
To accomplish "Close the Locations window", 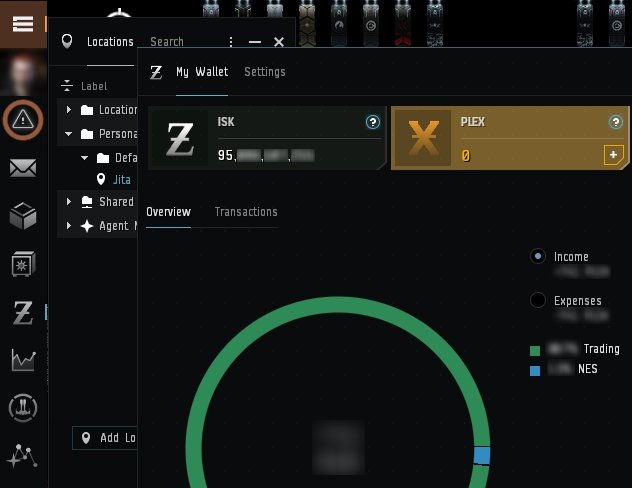I will coord(279,42).
